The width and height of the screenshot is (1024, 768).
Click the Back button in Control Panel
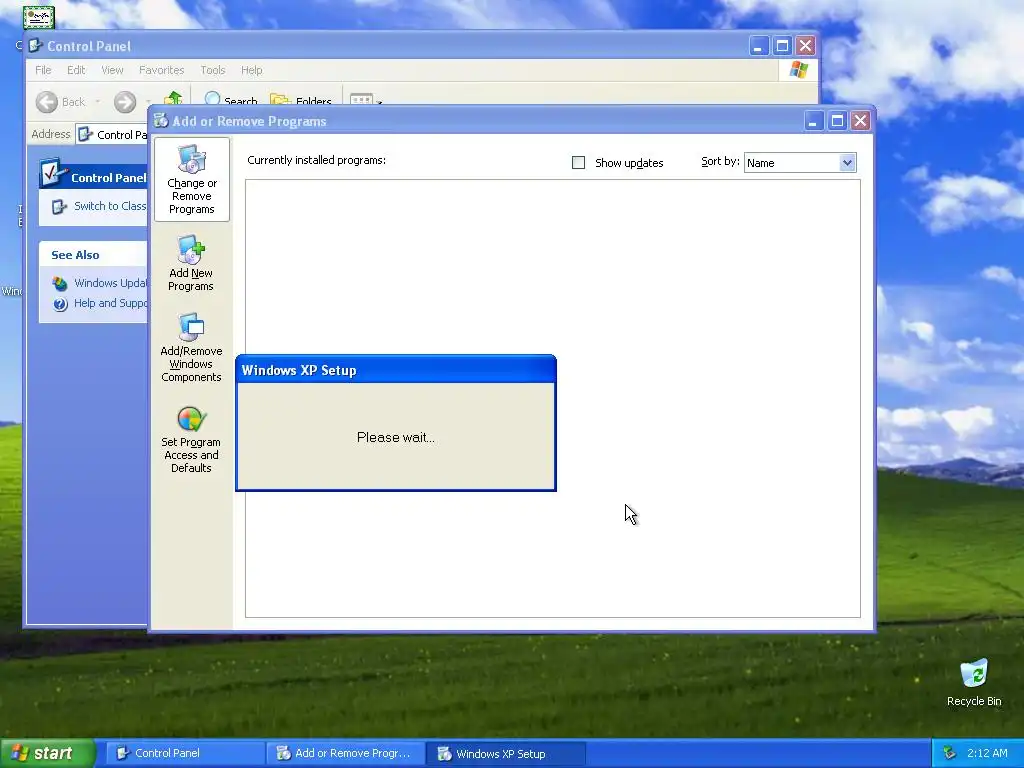click(x=60, y=102)
